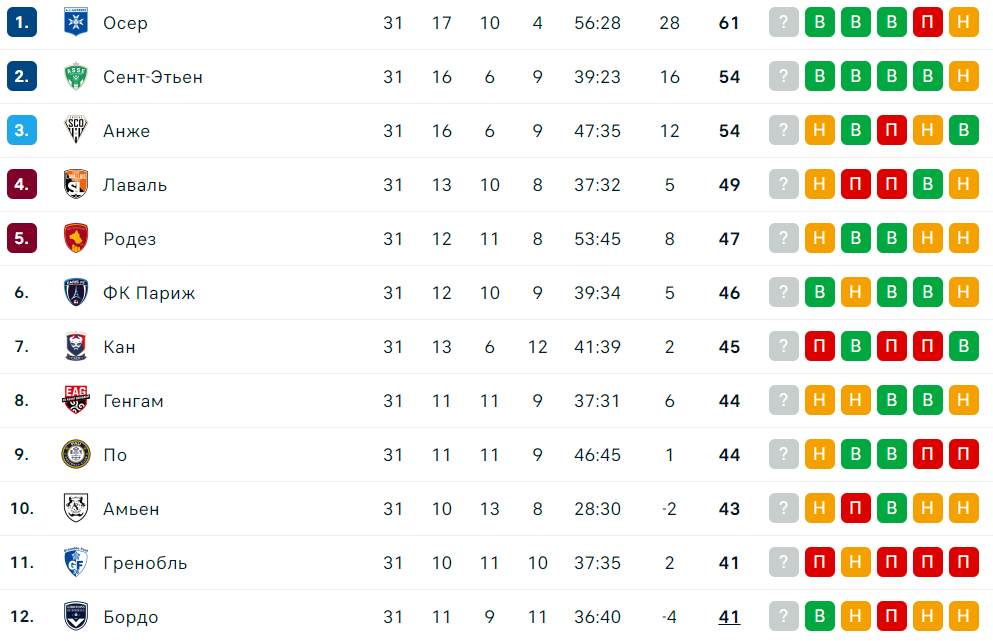Select the Амьен shield crest icon
This screenshot has height=641, width=993.
pos(75,508)
